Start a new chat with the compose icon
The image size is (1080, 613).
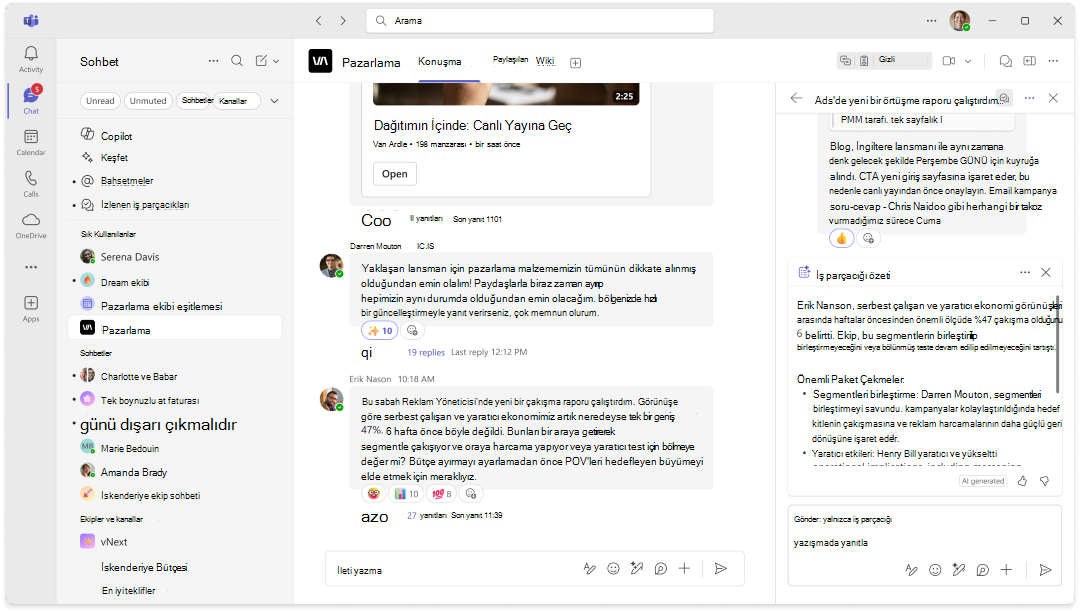(261, 61)
